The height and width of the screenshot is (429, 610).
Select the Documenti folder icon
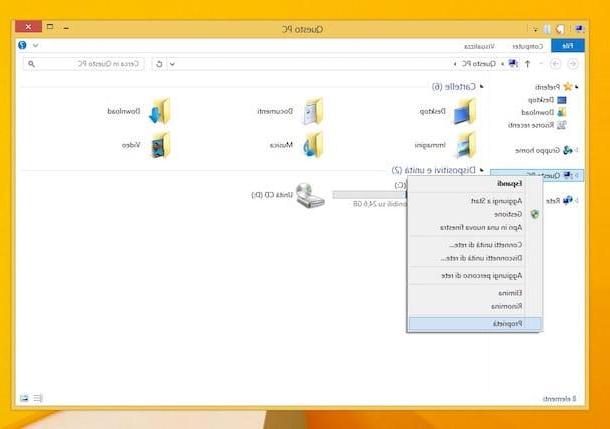312,111
